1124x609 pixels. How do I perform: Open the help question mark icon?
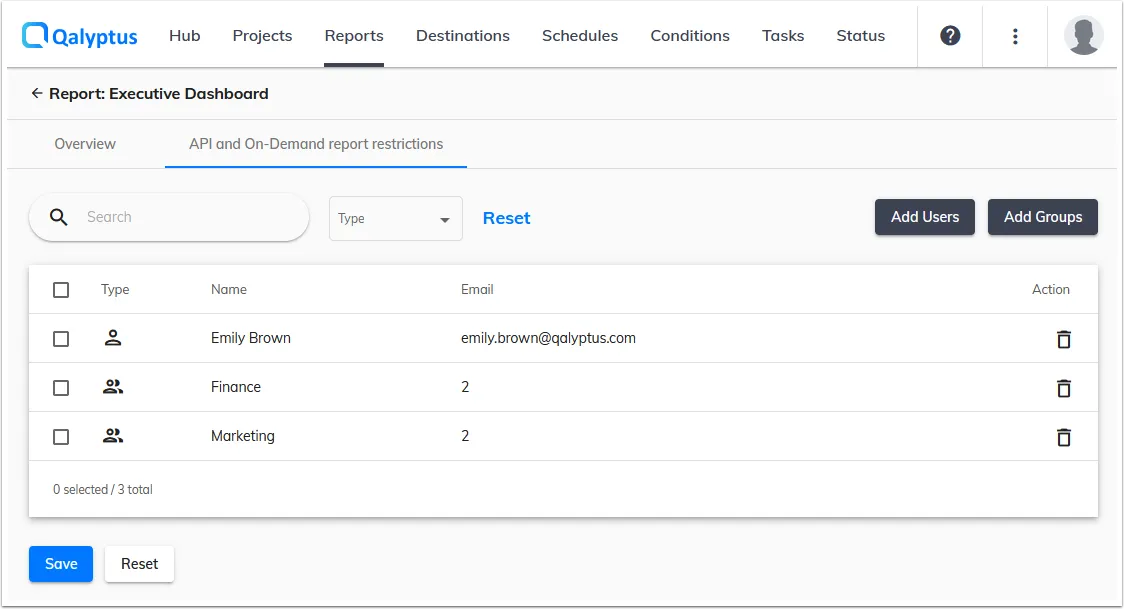[x=950, y=36]
